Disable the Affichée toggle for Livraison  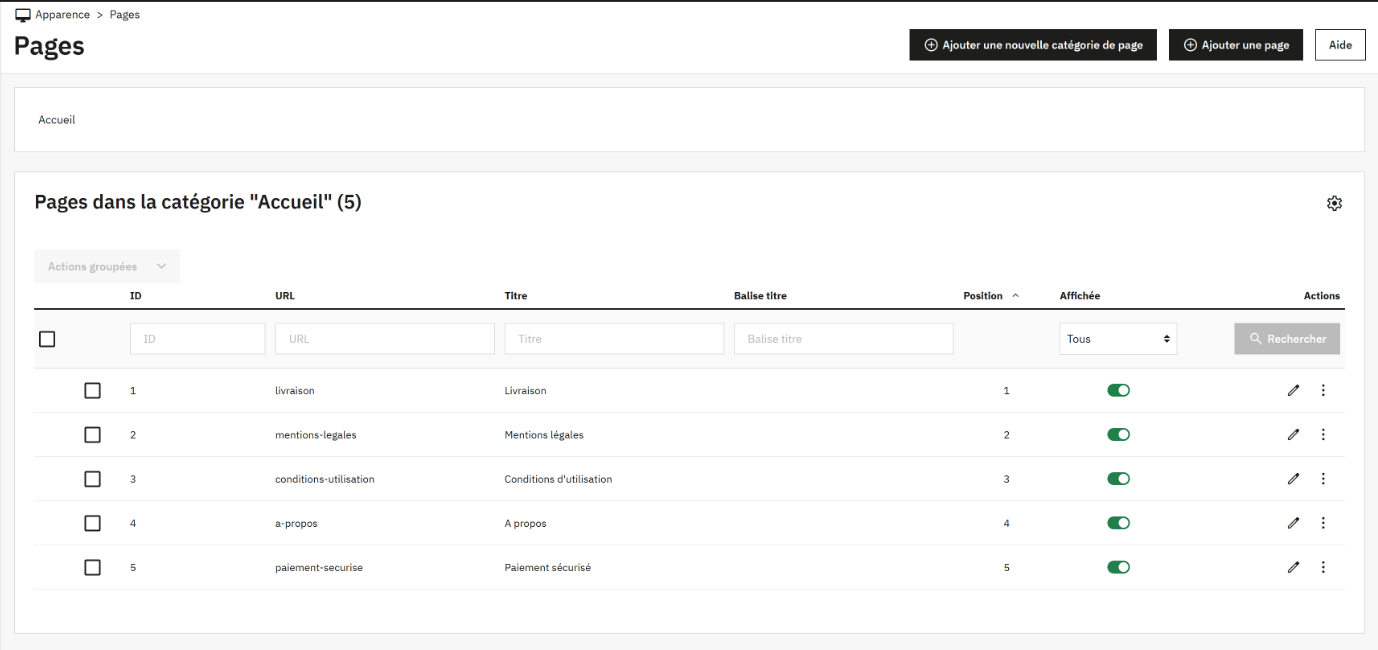click(1118, 390)
